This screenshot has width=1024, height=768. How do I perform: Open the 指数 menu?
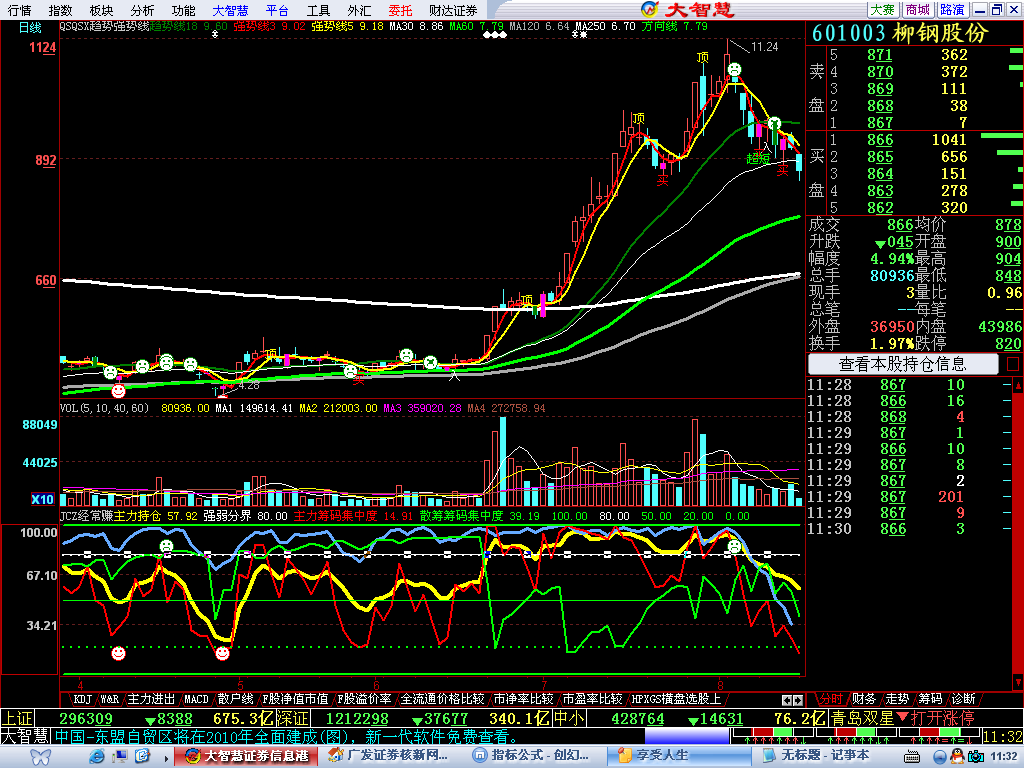61,10
